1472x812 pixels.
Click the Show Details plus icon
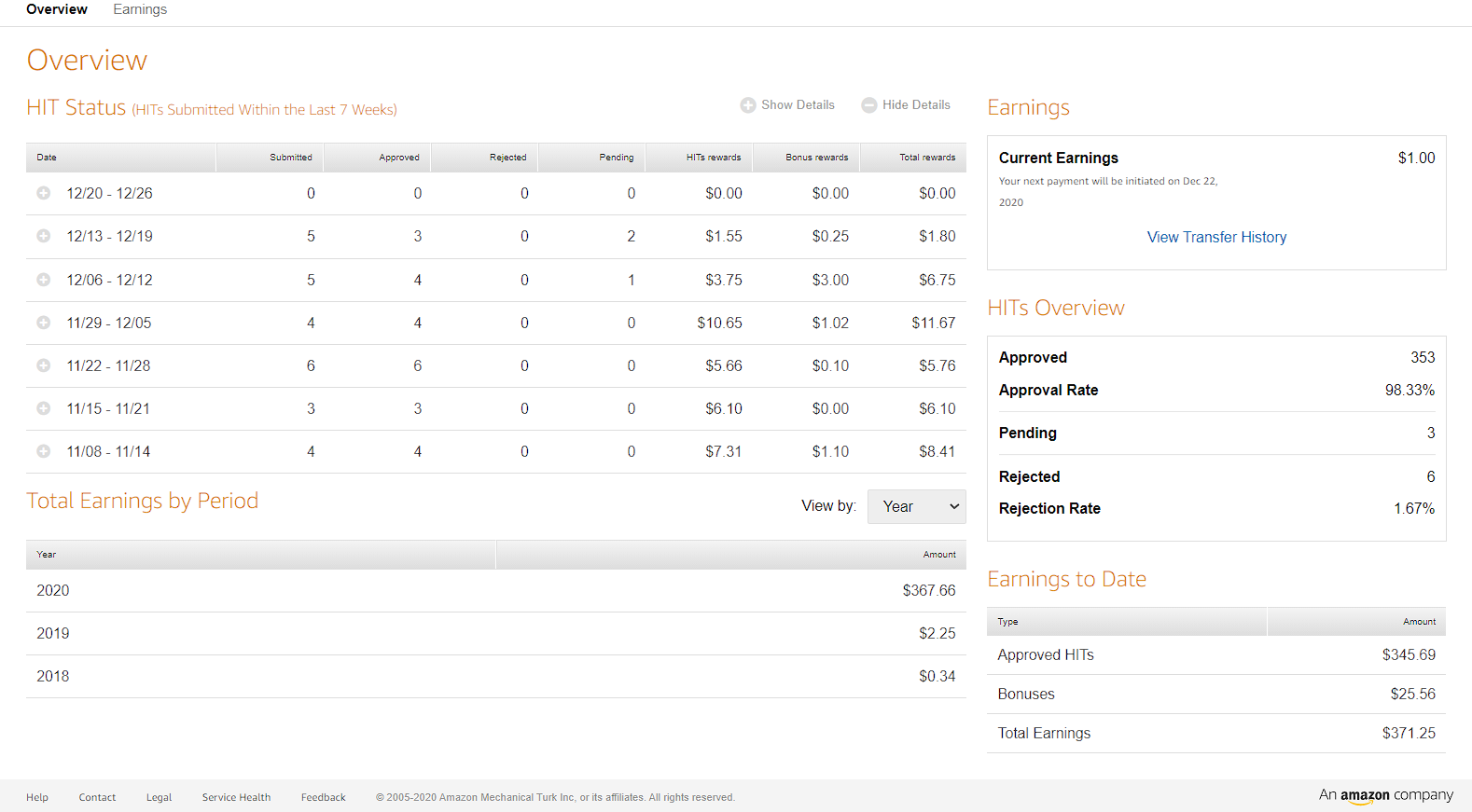[748, 105]
